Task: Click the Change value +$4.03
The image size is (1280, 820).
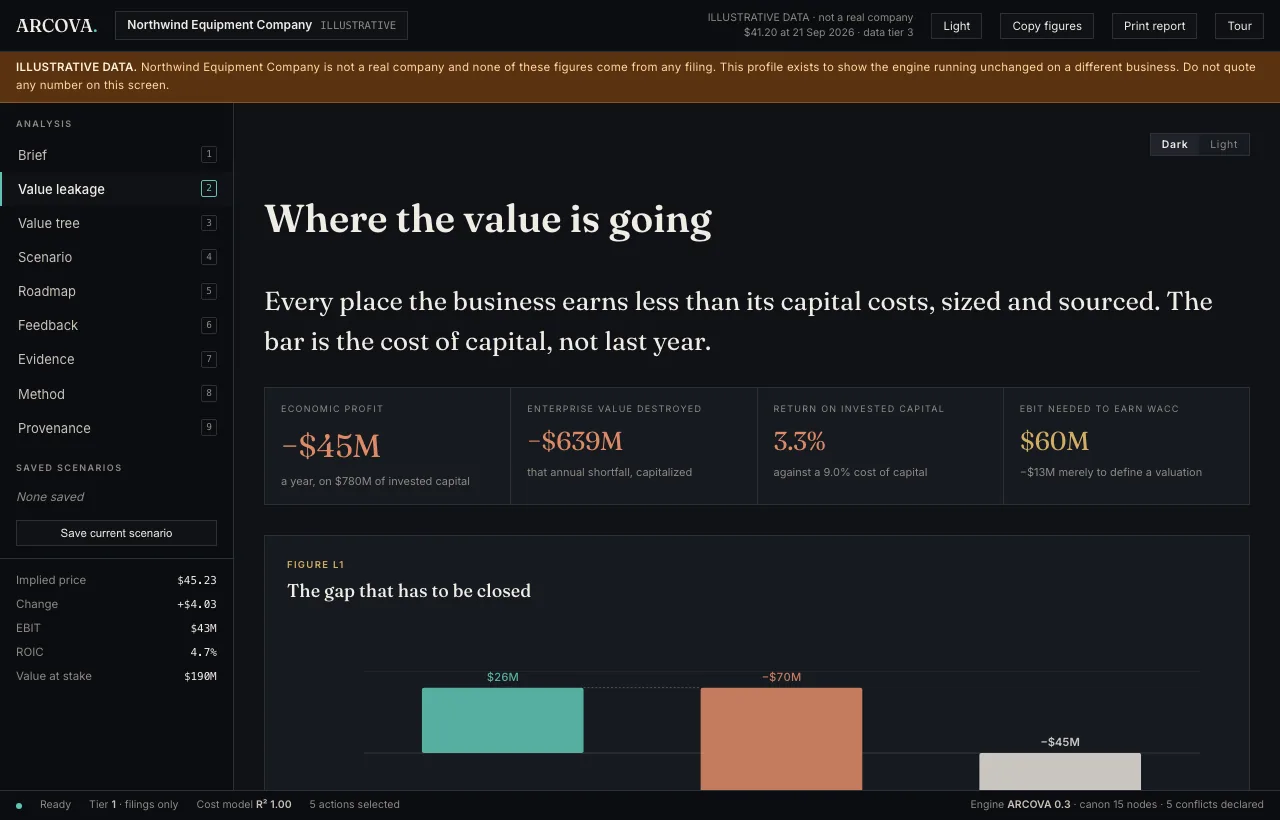Action: (x=197, y=604)
